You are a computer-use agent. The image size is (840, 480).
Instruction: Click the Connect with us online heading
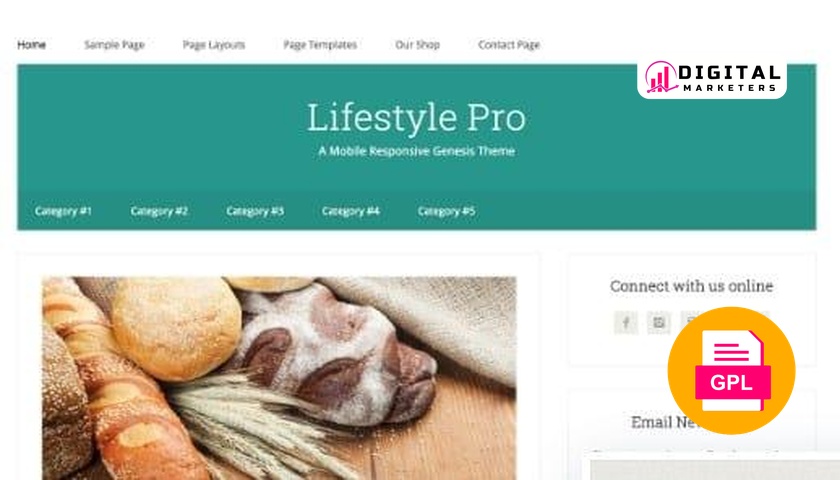point(692,286)
